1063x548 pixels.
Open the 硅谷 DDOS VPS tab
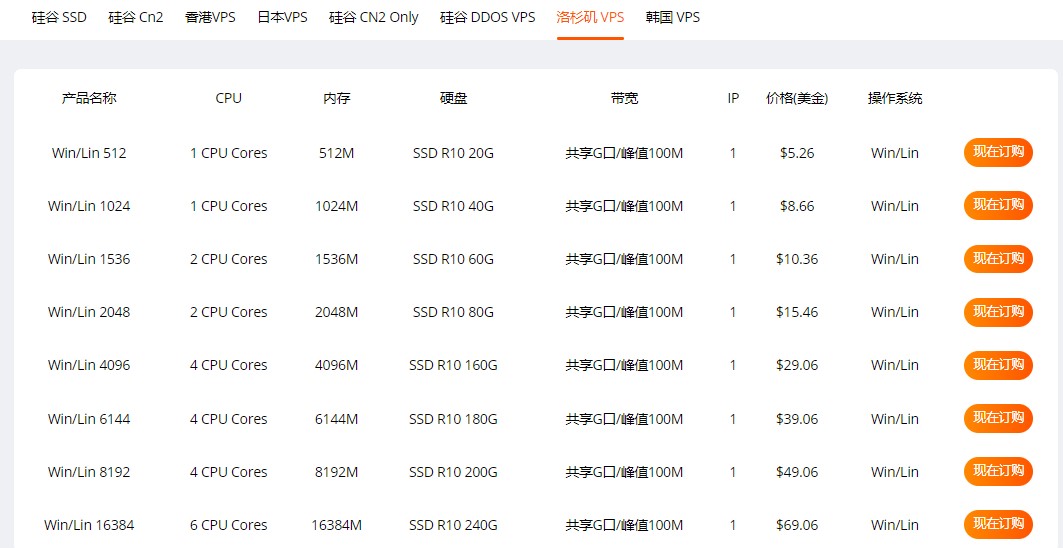coord(487,18)
